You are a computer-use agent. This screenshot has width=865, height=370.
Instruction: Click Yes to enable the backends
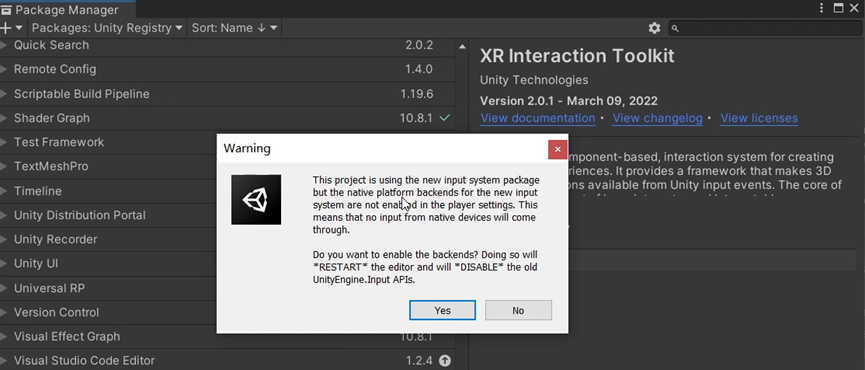point(442,310)
